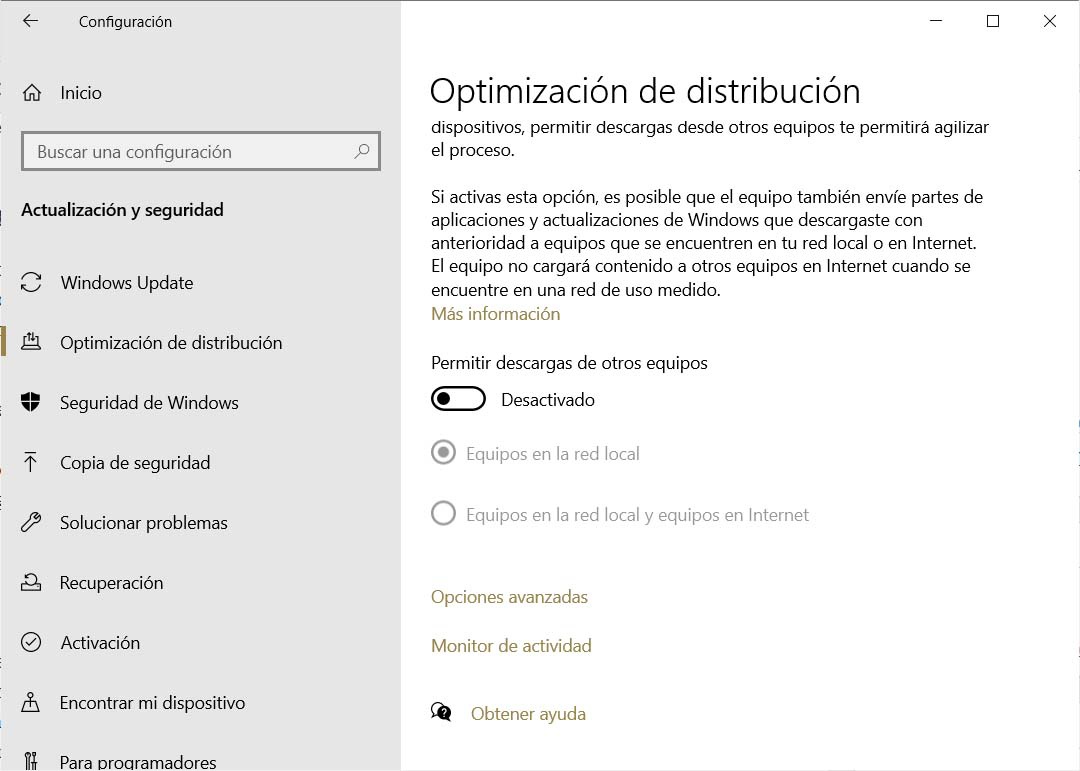Enable Permitir descargas de otros equipos
This screenshot has width=1080, height=771.
[x=458, y=398]
